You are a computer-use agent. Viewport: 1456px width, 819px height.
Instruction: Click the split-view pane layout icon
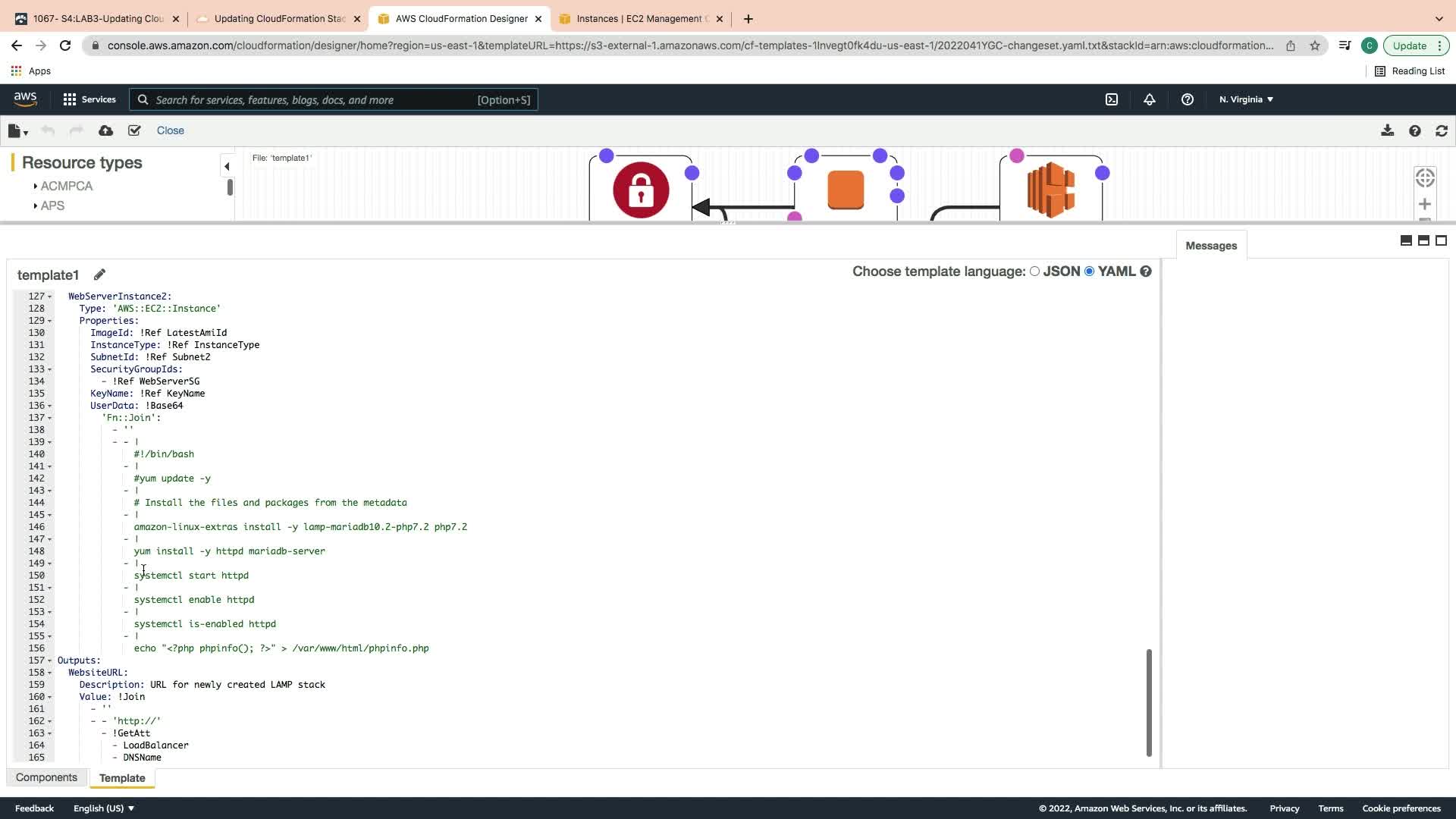click(x=1423, y=240)
